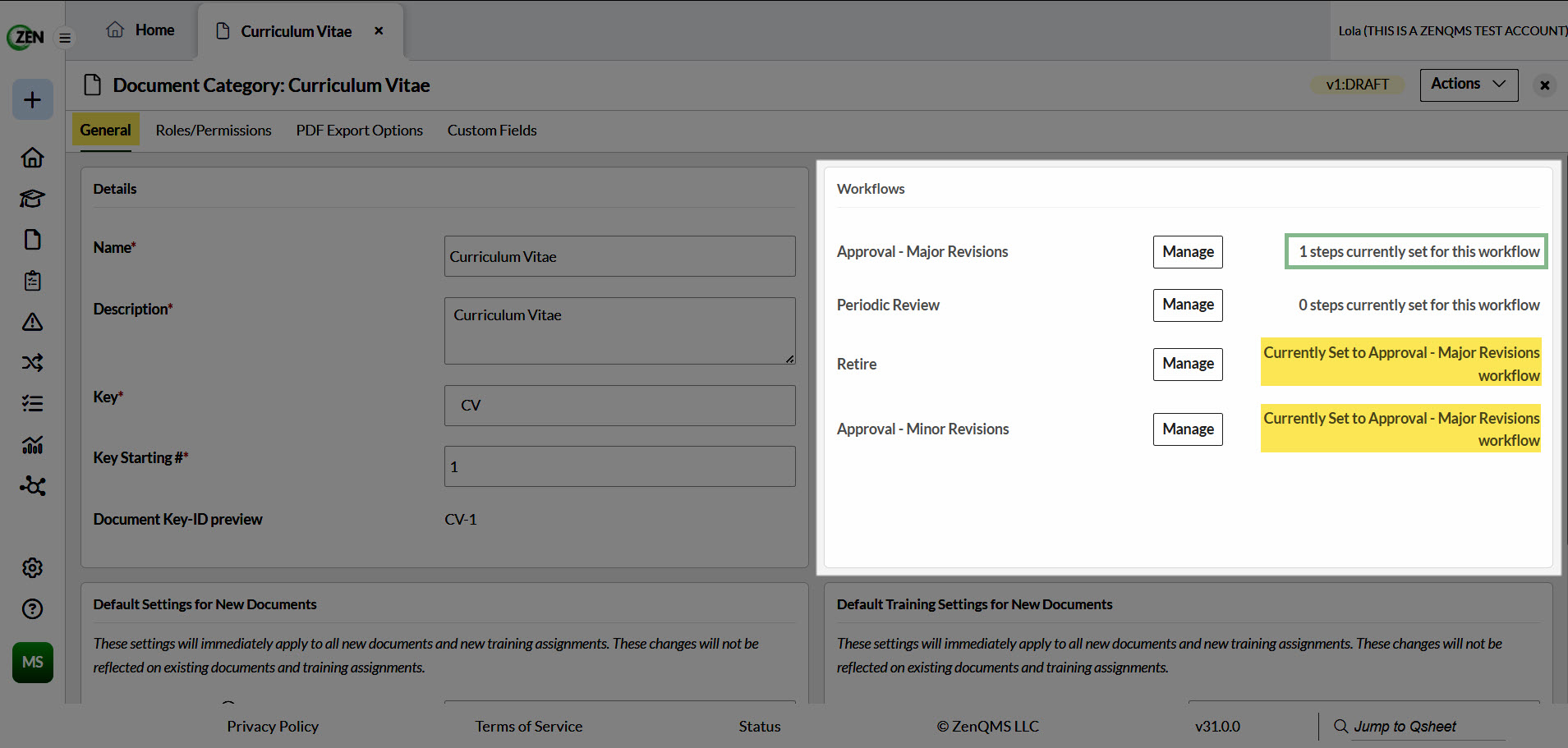Open the Documents page icon in sidebar
The height and width of the screenshot is (748, 1568).
pos(33,240)
